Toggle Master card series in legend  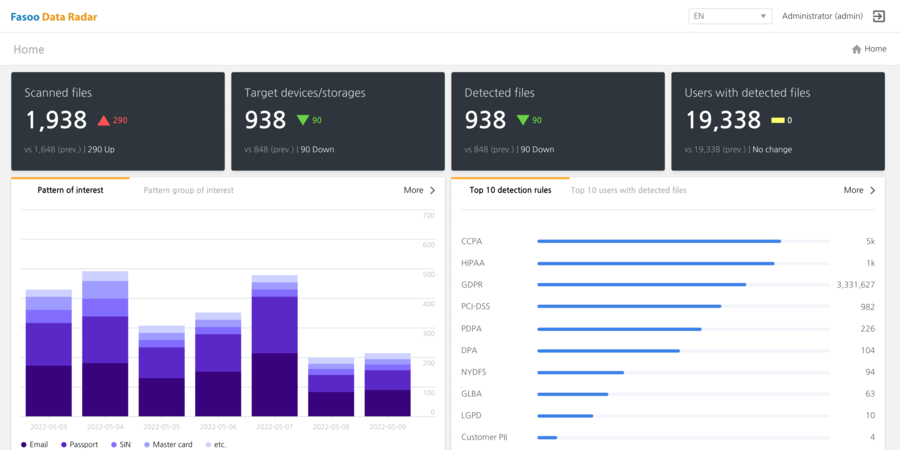point(166,444)
